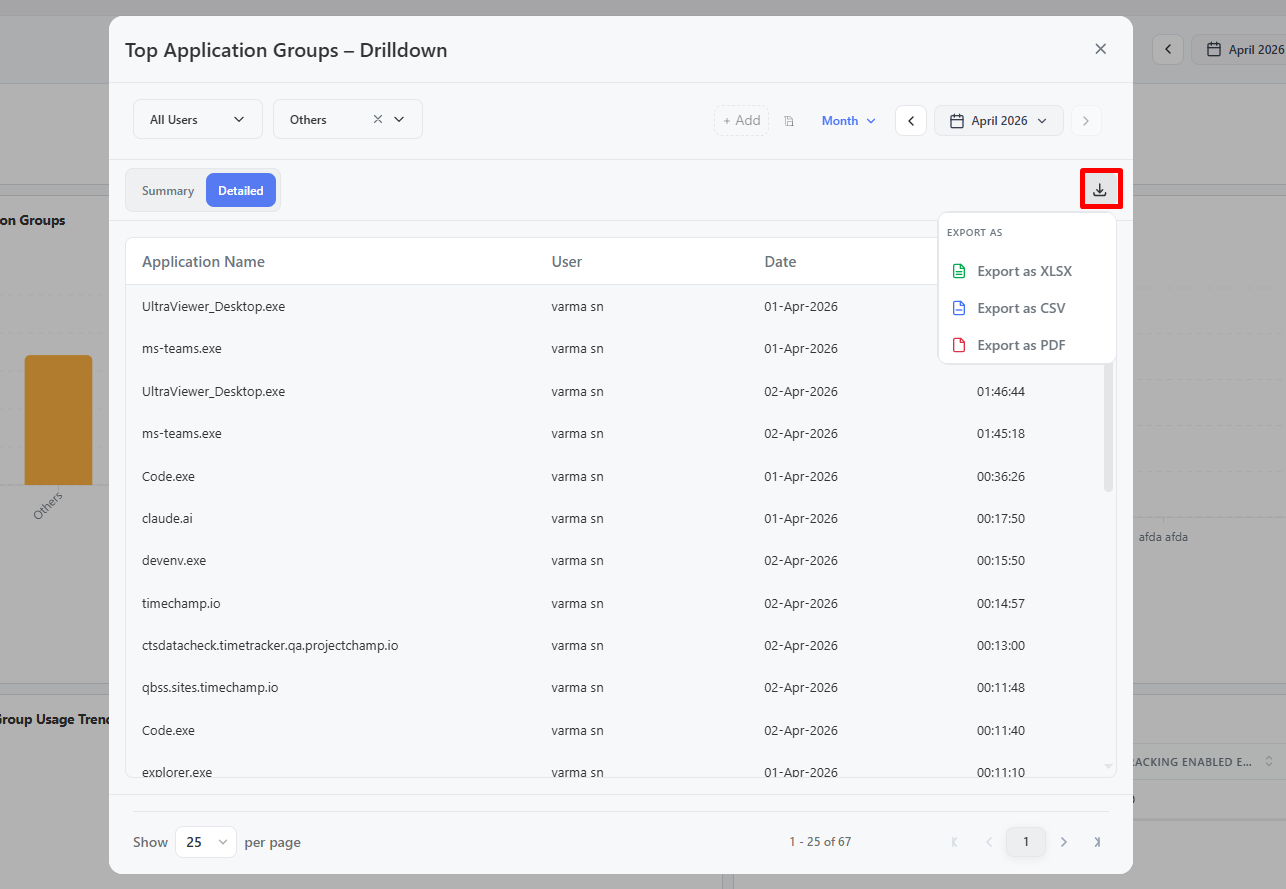Click the back arrow on the background page header
1286x889 pixels.
click(x=1167, y=49)
